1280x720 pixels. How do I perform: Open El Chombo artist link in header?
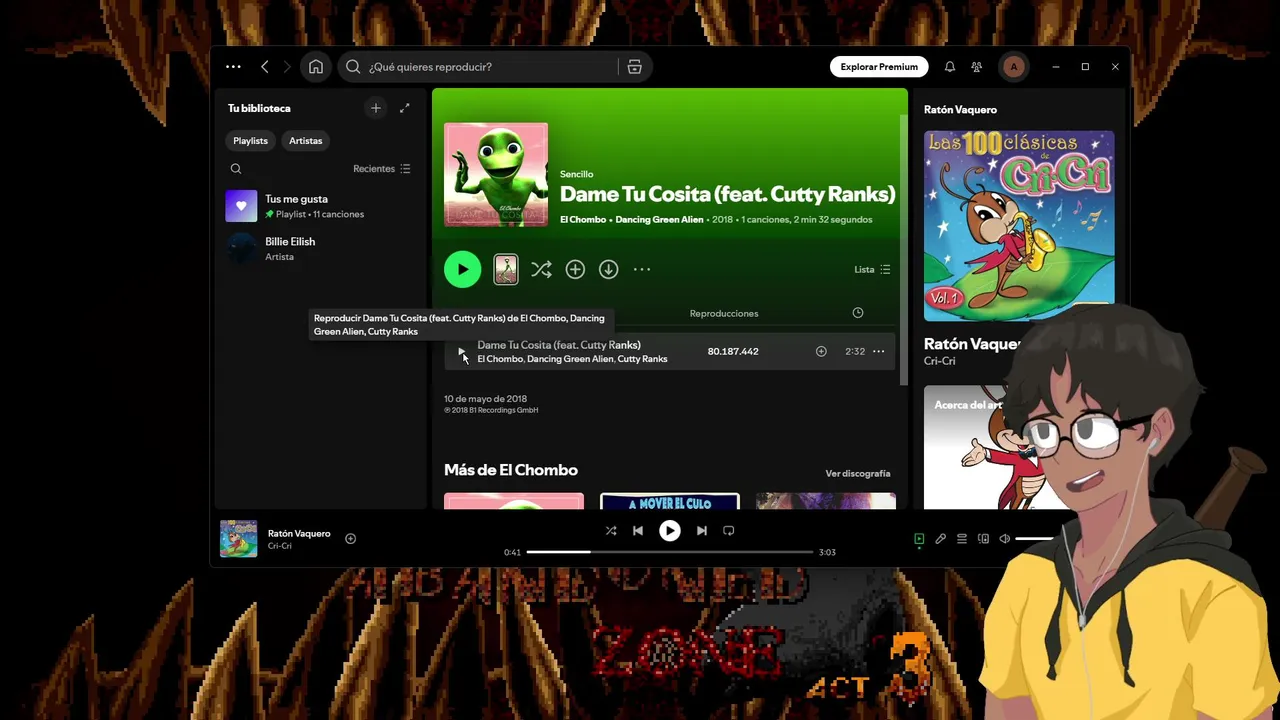pos(582,219)
